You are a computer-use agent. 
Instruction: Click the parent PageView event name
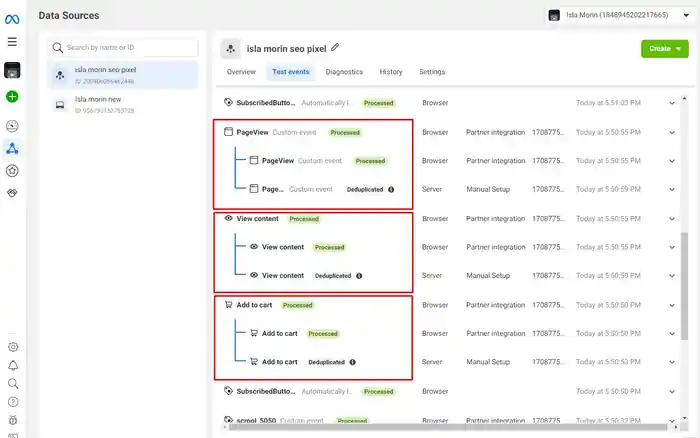pyautogui.click(x=252, y=133)
